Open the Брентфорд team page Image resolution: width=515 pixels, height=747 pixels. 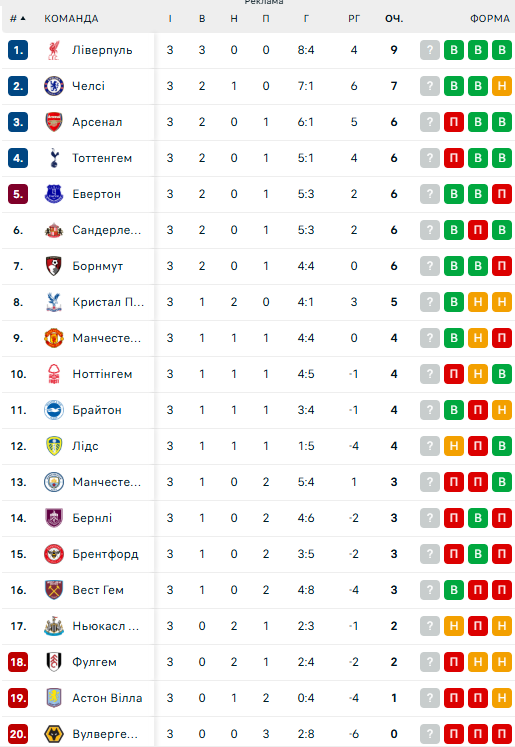[x=105, y=554]
